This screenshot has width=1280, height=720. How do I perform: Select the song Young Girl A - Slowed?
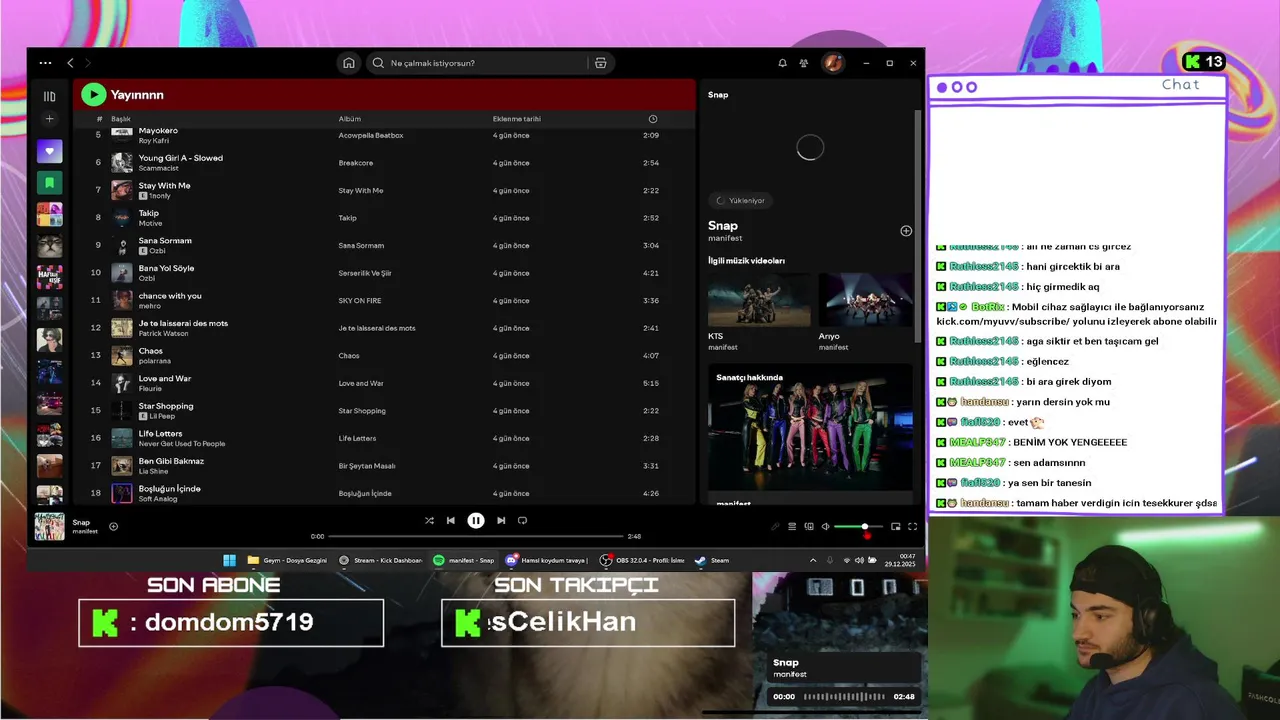click(x=181, y=158)
